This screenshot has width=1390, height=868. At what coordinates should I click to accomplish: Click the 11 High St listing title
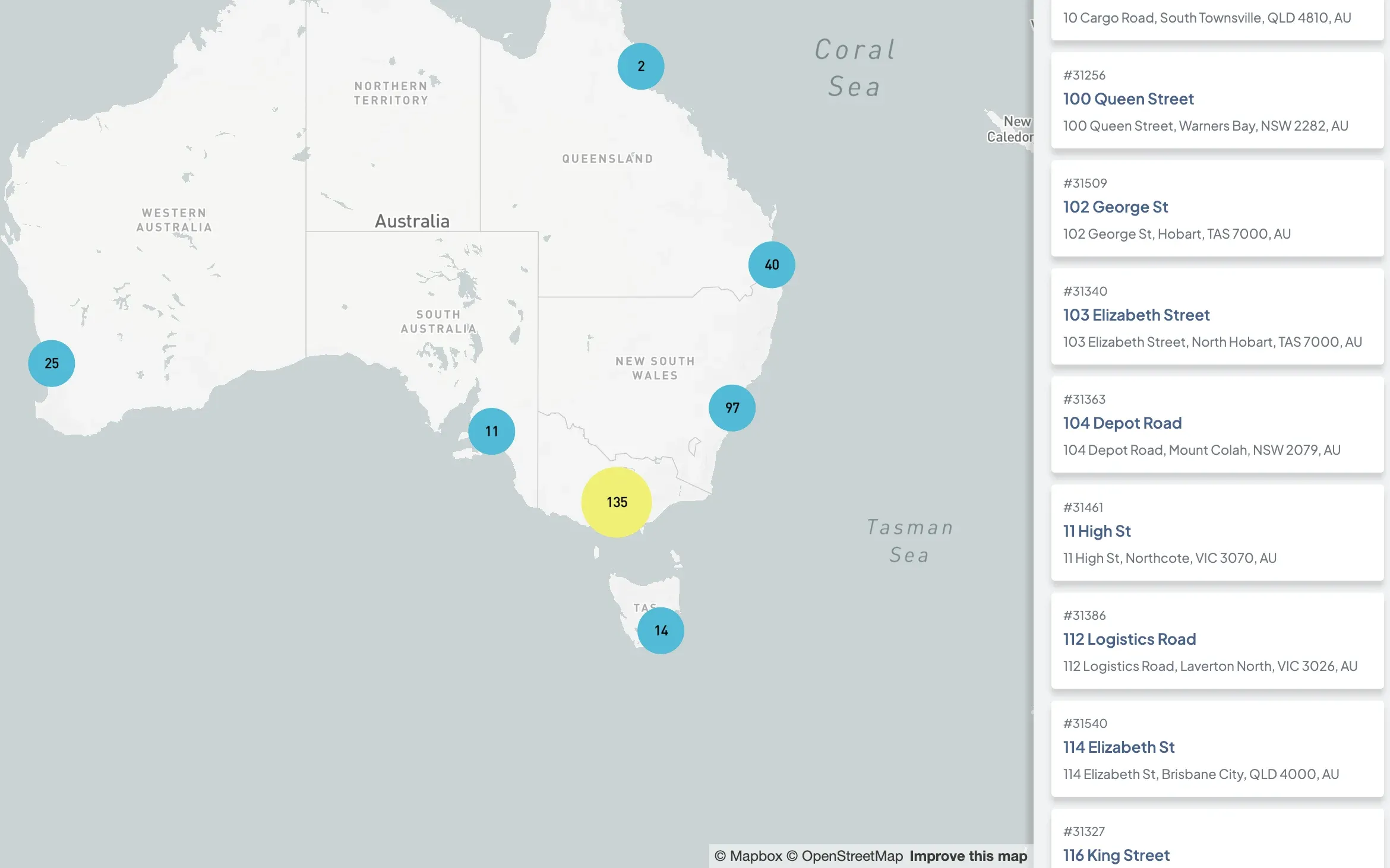coord(1097,531)
